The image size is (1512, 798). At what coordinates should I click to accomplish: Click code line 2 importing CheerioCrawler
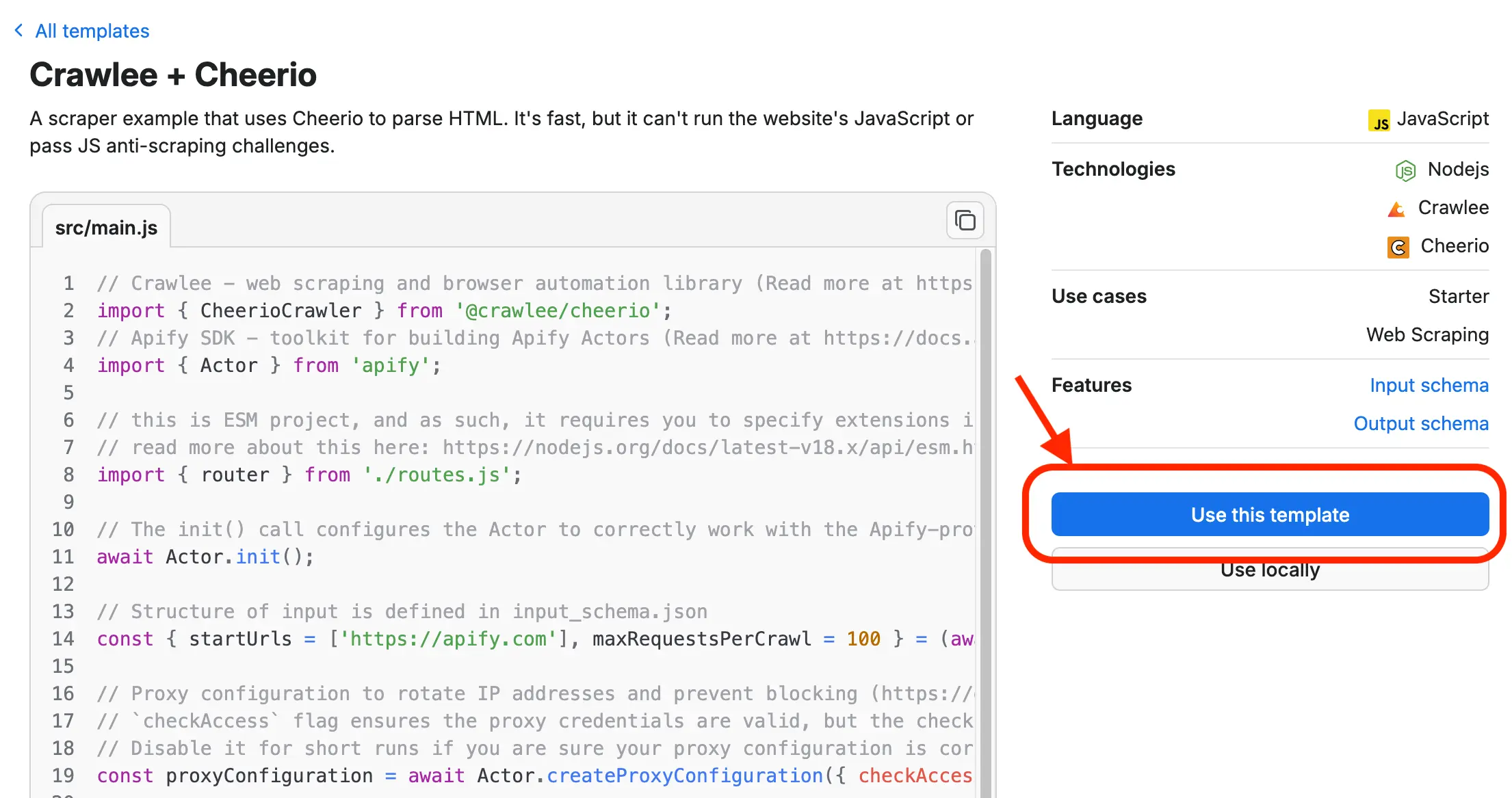click(384, 310)
